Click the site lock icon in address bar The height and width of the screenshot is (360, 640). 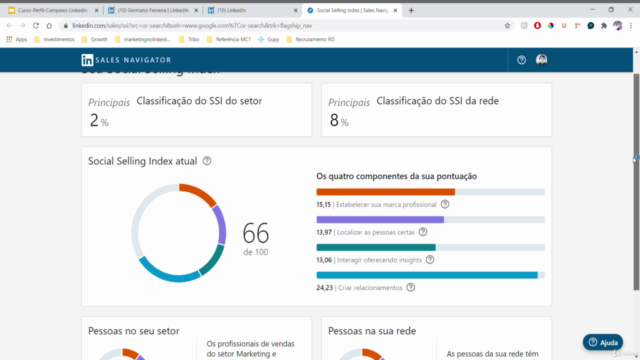click(x=65, y=25)
